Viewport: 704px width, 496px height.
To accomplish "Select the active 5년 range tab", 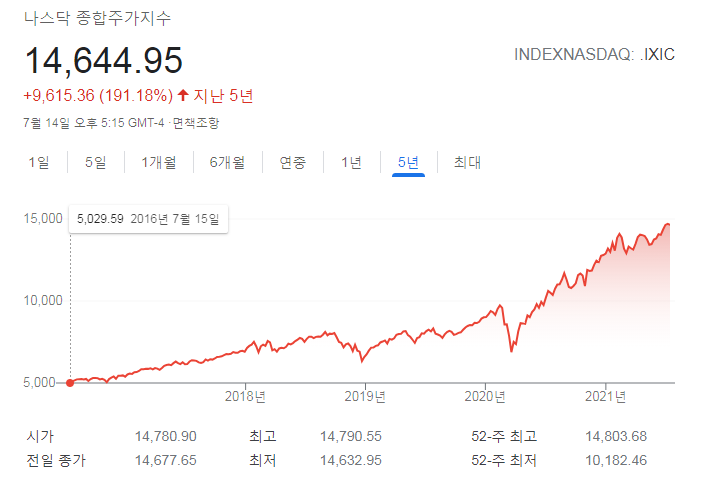I will tap(408, 162).
